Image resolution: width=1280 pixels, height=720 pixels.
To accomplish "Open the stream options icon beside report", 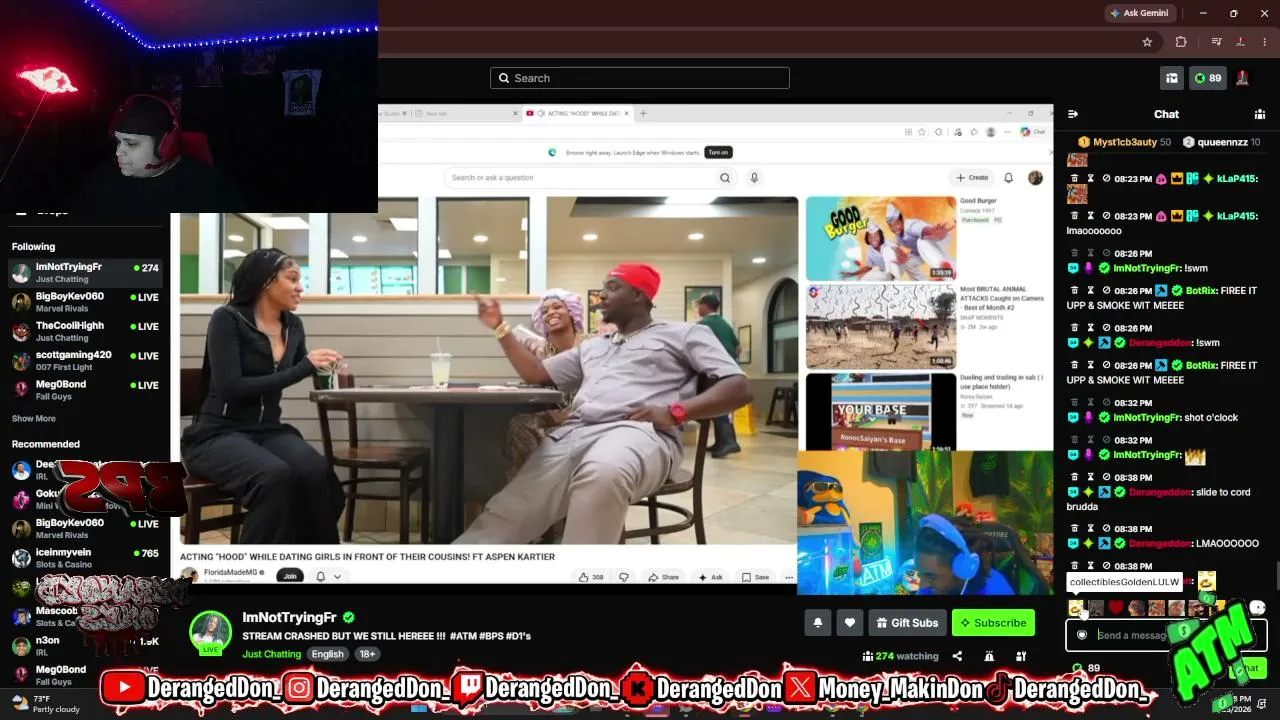I will point(1021,656).
